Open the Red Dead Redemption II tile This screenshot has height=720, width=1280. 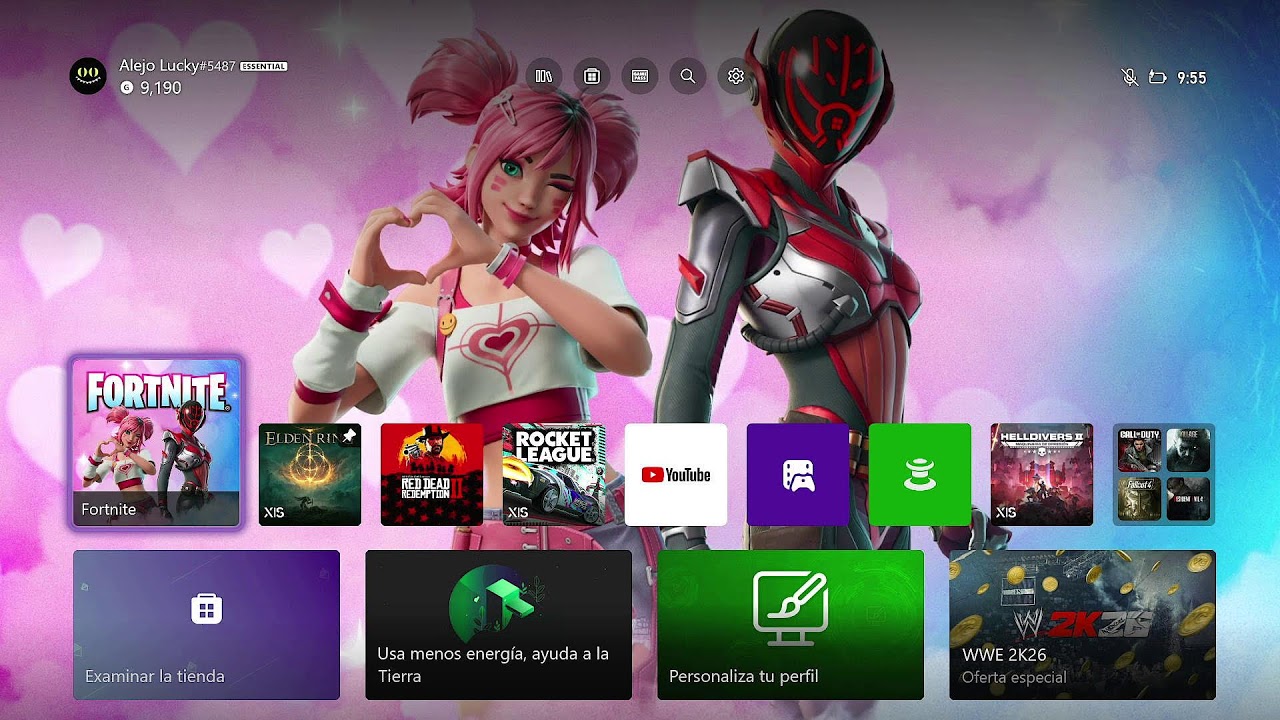pyautogui.click(x=432, y=474)
